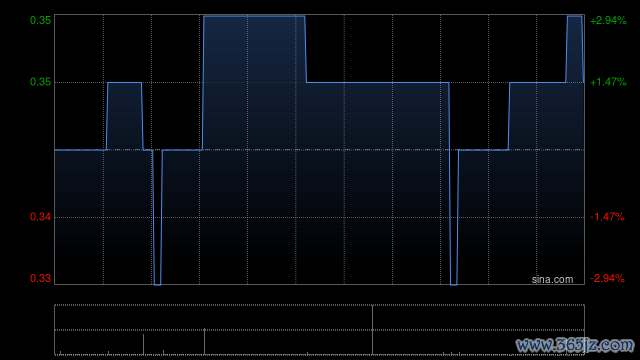Select the red 0.33 price label
This screenshot has width=640, height=360.
pyautogui.click(x=40, y=278)
